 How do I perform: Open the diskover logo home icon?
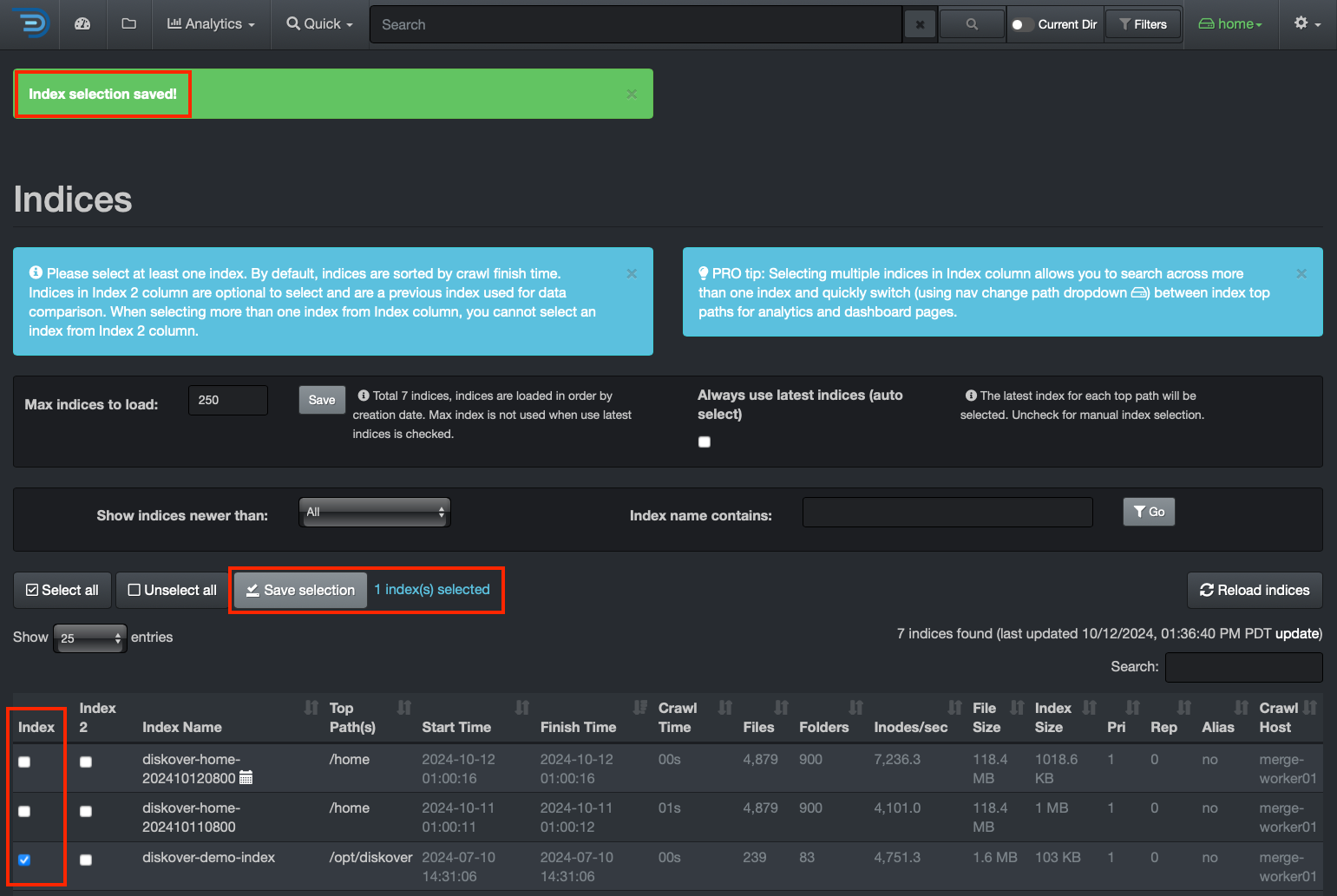(x=29, y=23)
